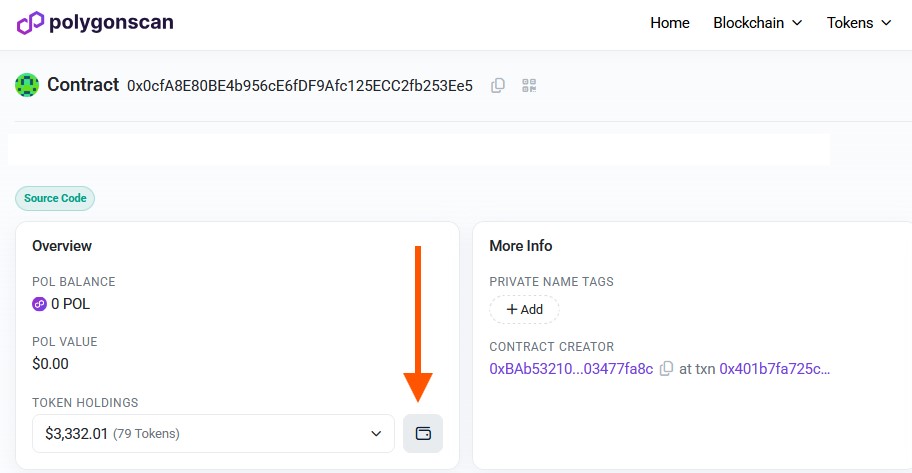Click the green contract identicon avatar
This screenshot has height=473, width=912.
27,85
